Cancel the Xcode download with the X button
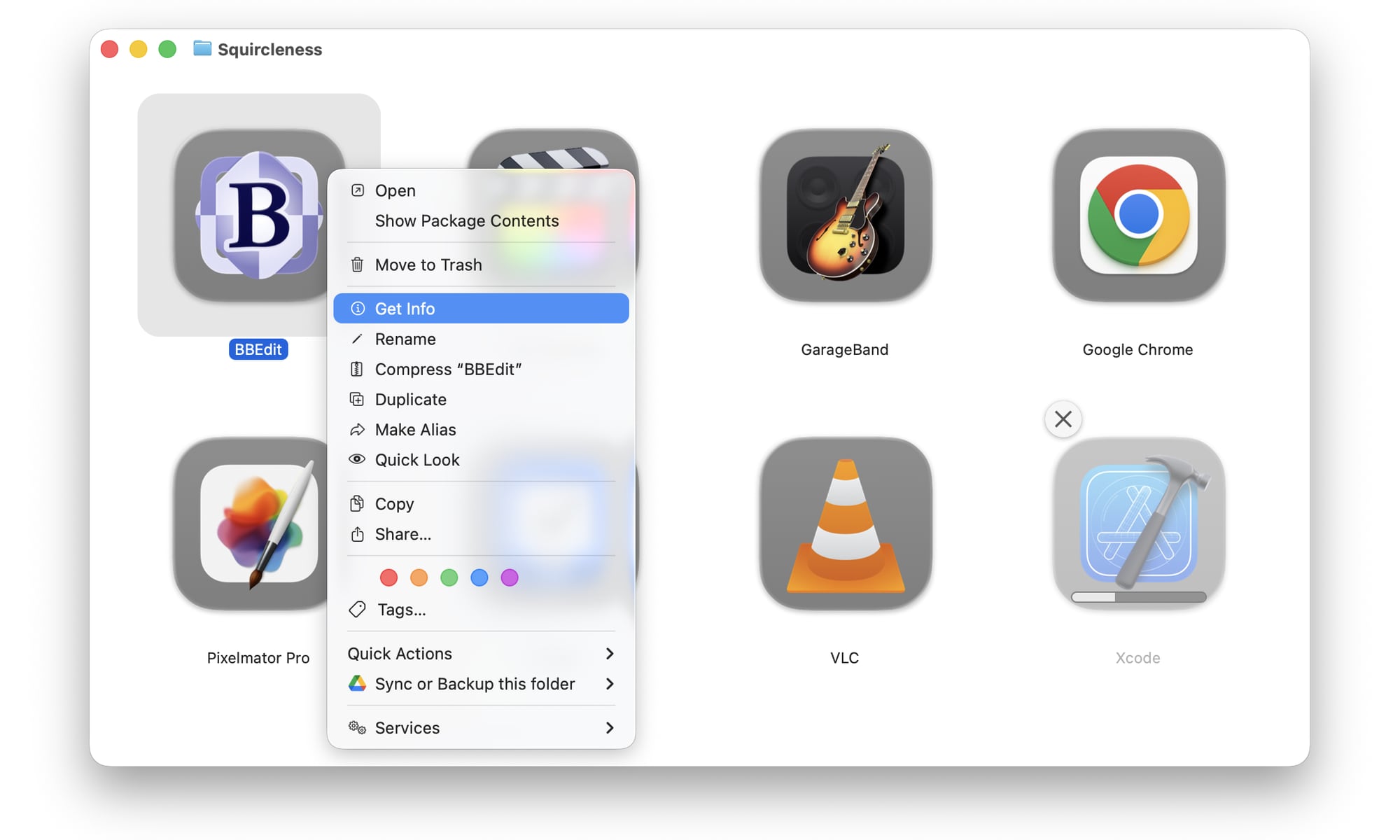 click(1063, 419)
